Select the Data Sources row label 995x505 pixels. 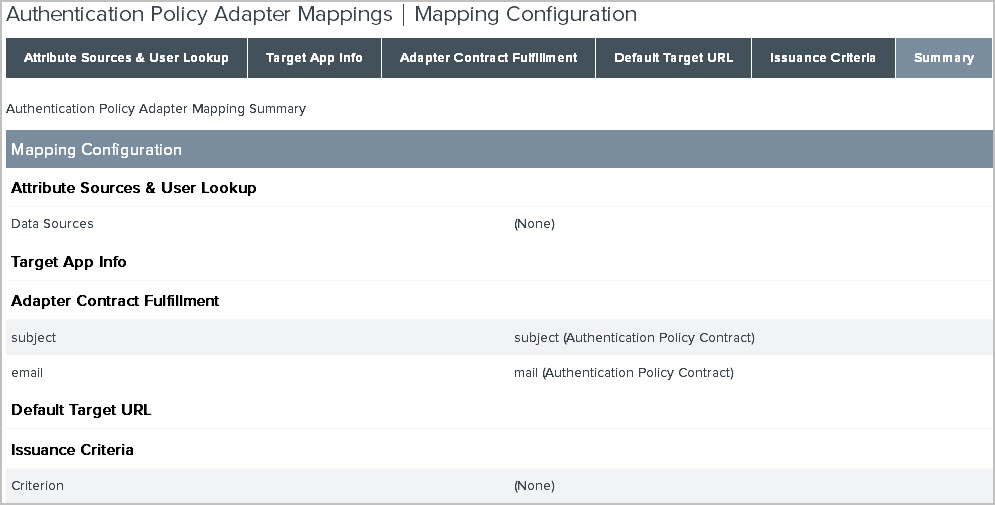pos(52,224)
